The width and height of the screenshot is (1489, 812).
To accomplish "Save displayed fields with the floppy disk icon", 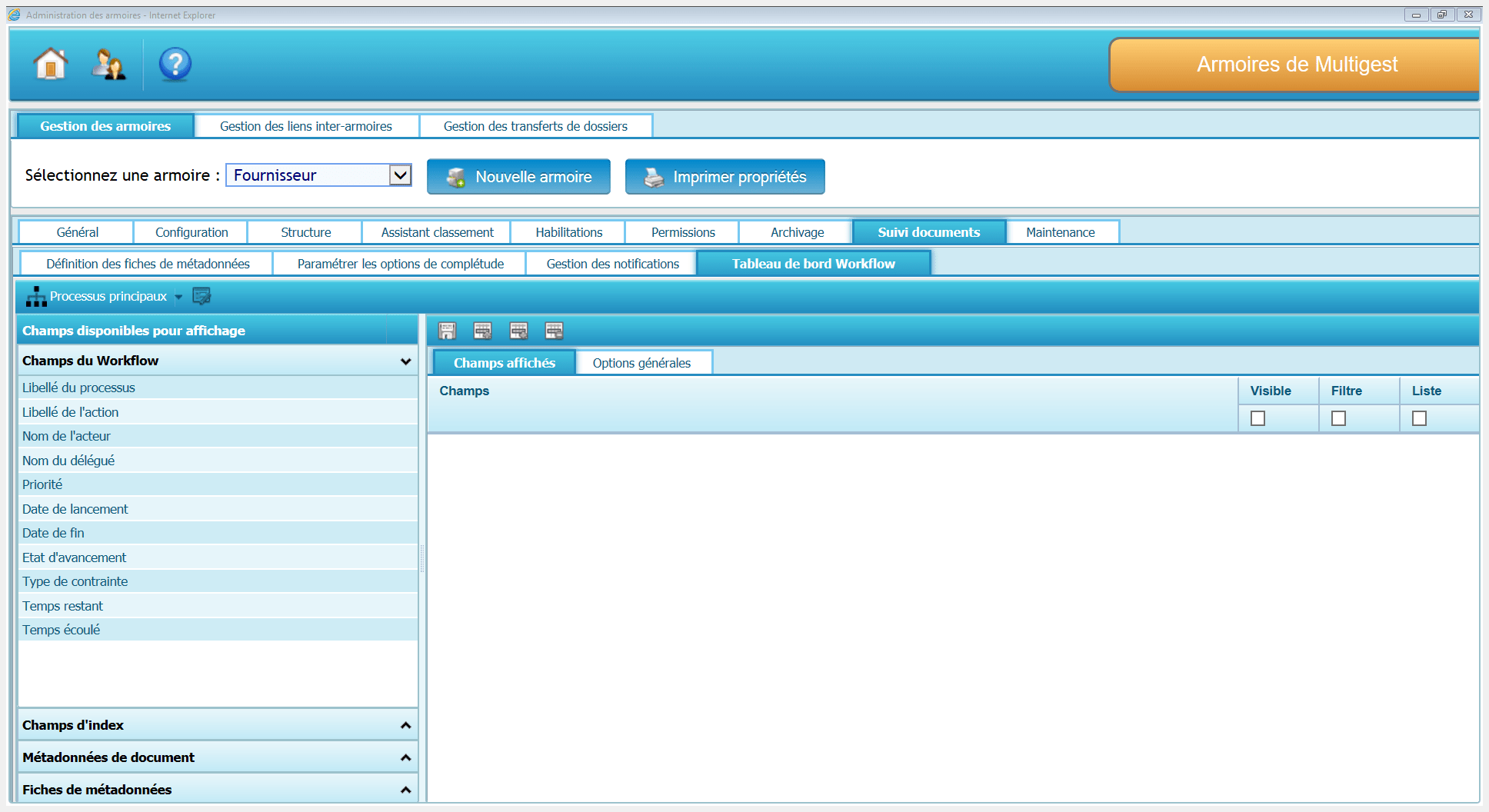I will coord(447,331).
